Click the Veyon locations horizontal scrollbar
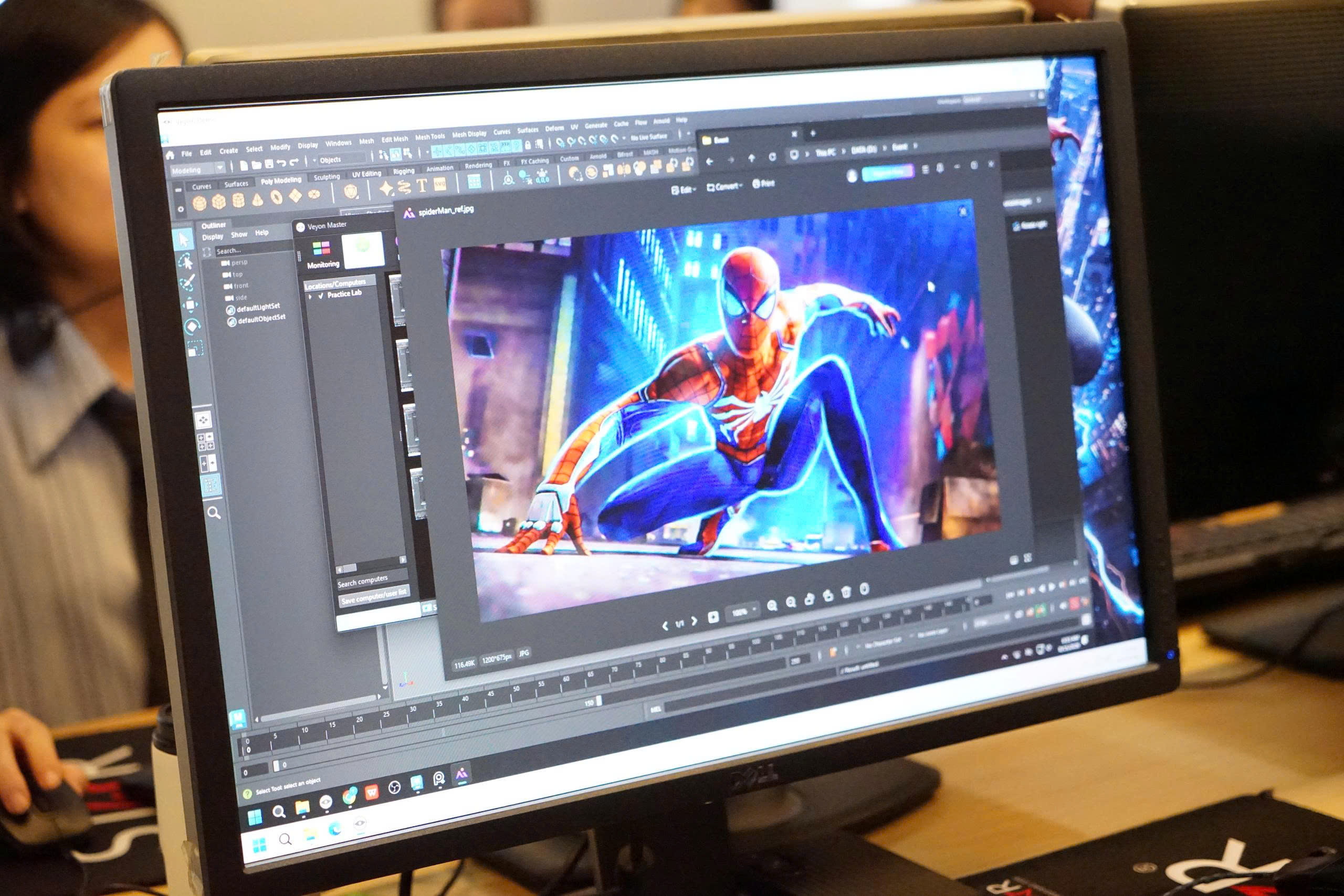The width and height of the screenshot is (1344, 896). pos(371,564)
